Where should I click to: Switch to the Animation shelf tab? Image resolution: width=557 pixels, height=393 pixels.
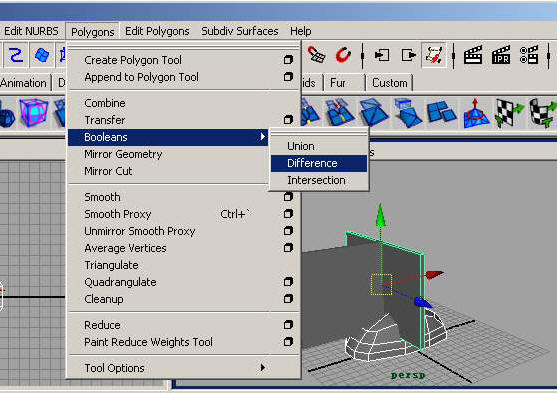point(23,83)
